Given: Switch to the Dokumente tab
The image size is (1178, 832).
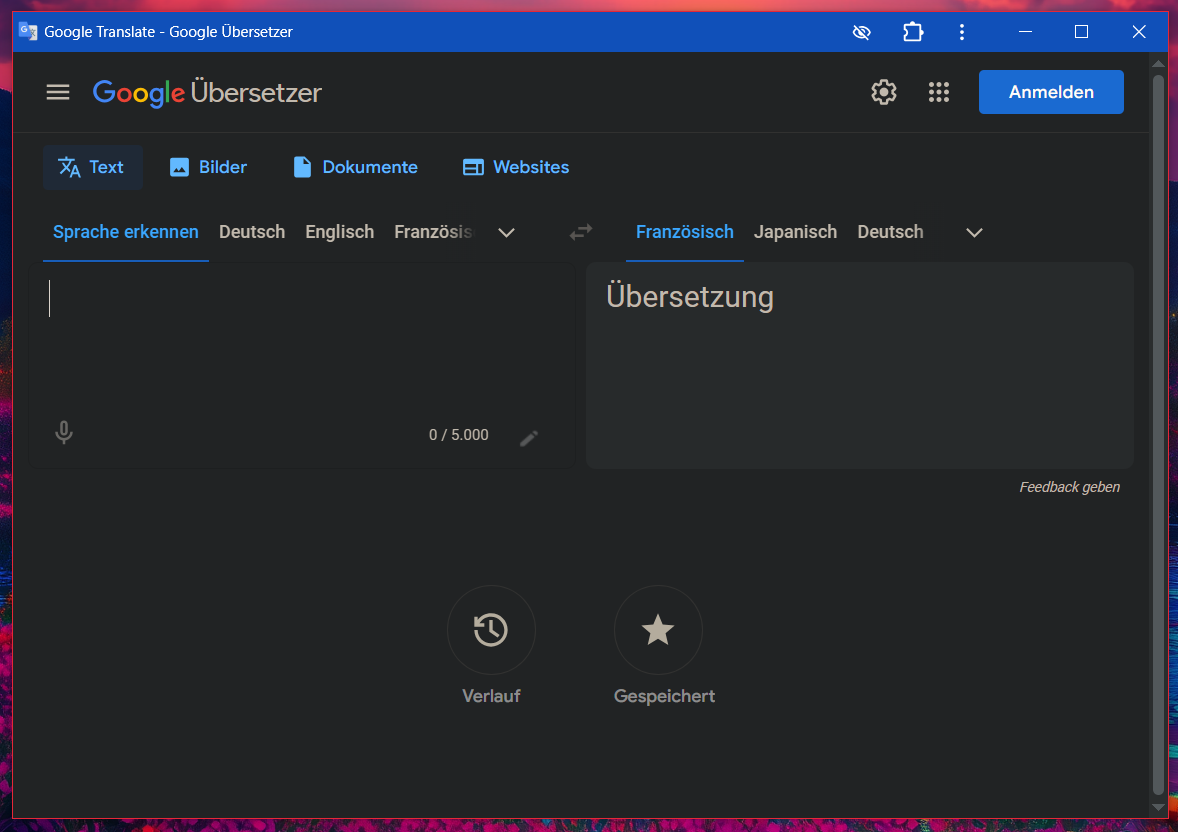Looking at the screenshot, I should pos(355,167).
